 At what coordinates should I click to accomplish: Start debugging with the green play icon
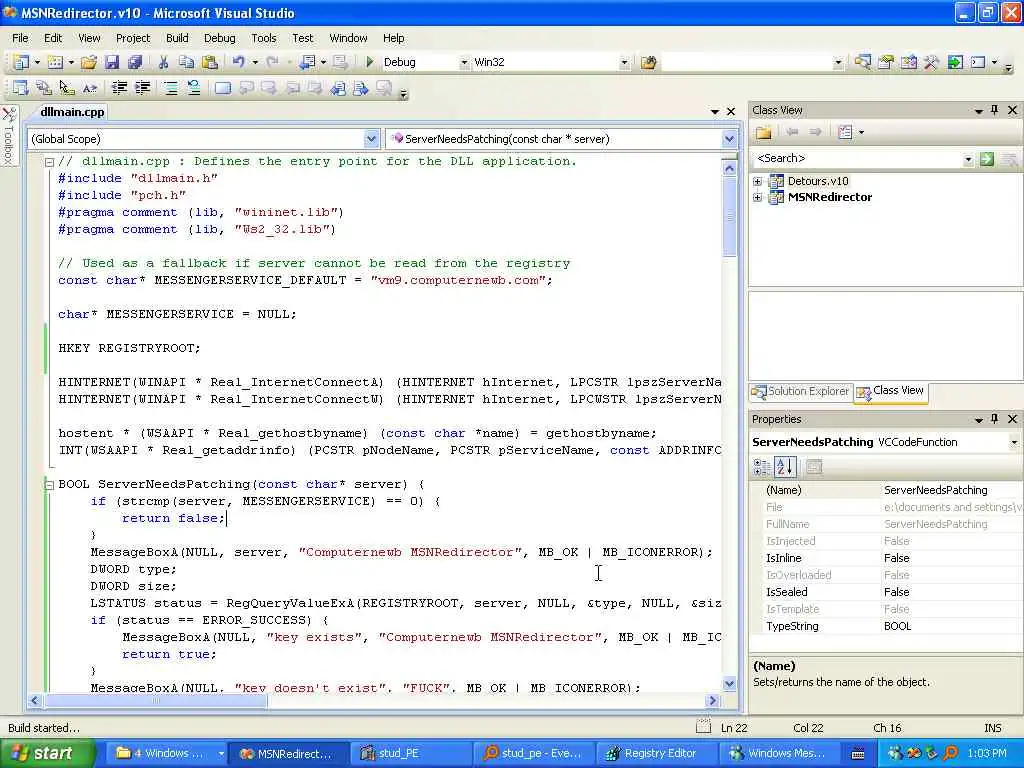(x=369, y=62)
